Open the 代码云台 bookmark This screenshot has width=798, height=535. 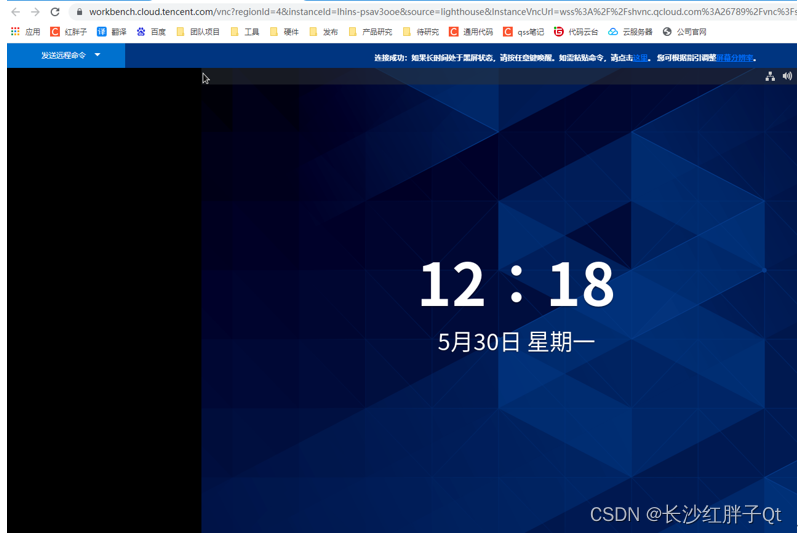(x=576, y=32)
